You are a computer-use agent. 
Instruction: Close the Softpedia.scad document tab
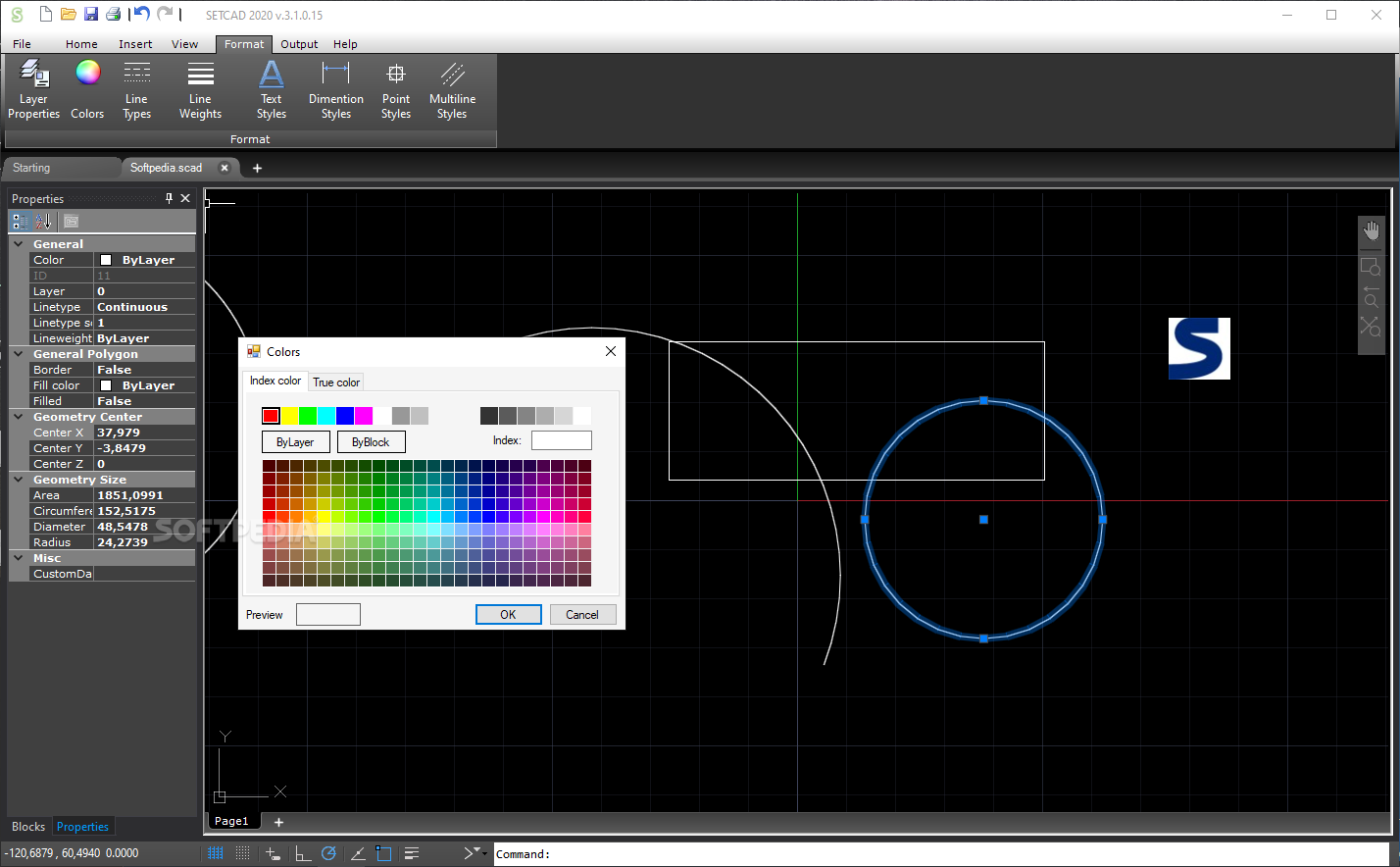[x=225, y=168]
